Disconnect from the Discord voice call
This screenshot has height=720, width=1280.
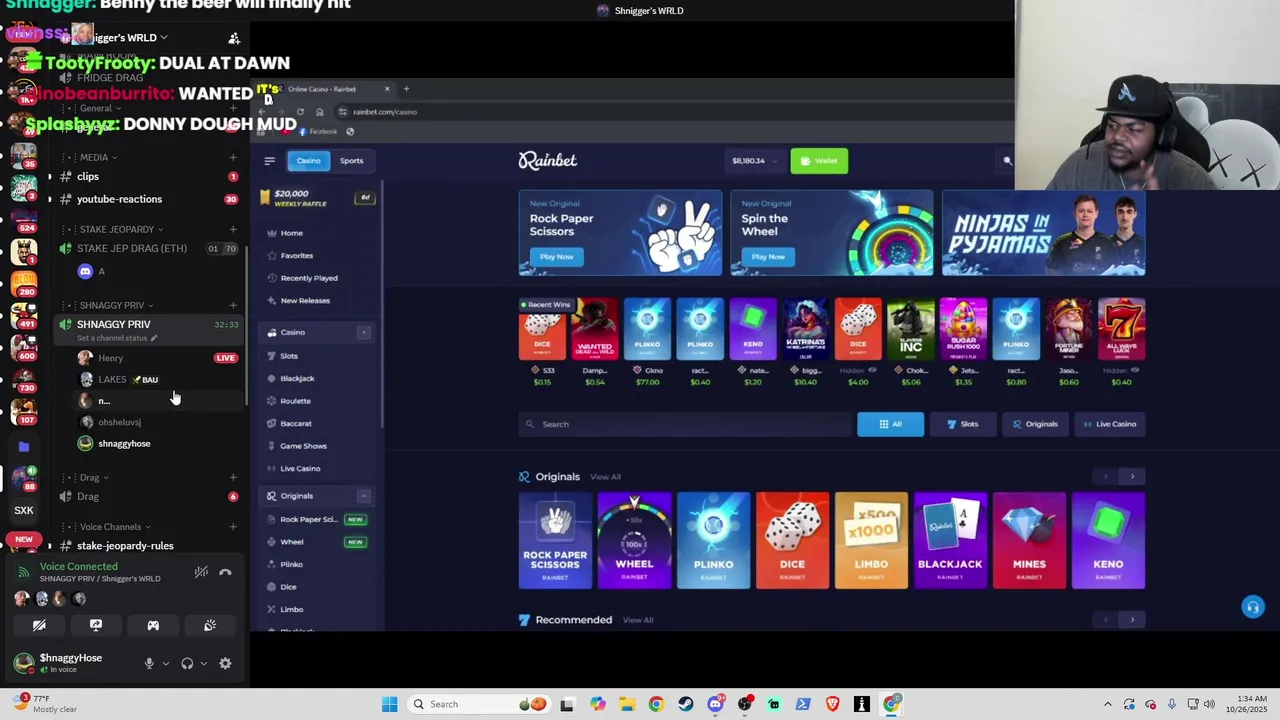225,573
